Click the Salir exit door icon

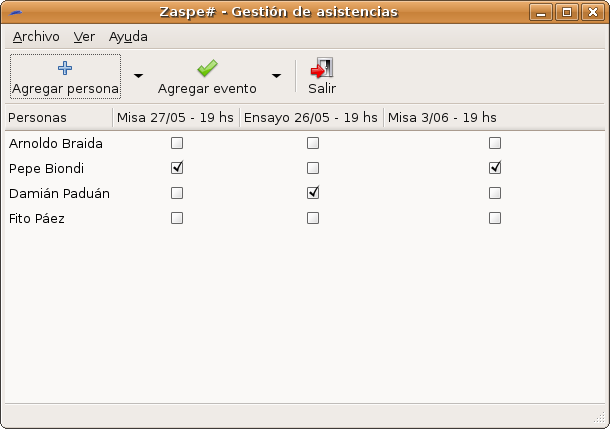tap(321, 68)
